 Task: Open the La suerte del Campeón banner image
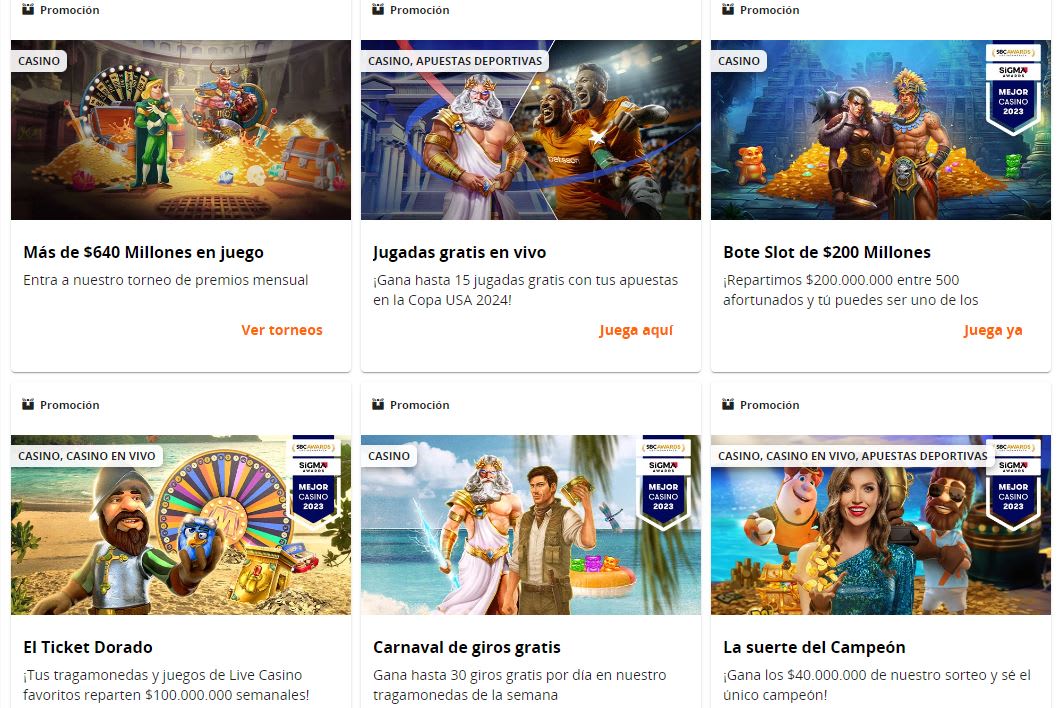(x=880, y=525)
